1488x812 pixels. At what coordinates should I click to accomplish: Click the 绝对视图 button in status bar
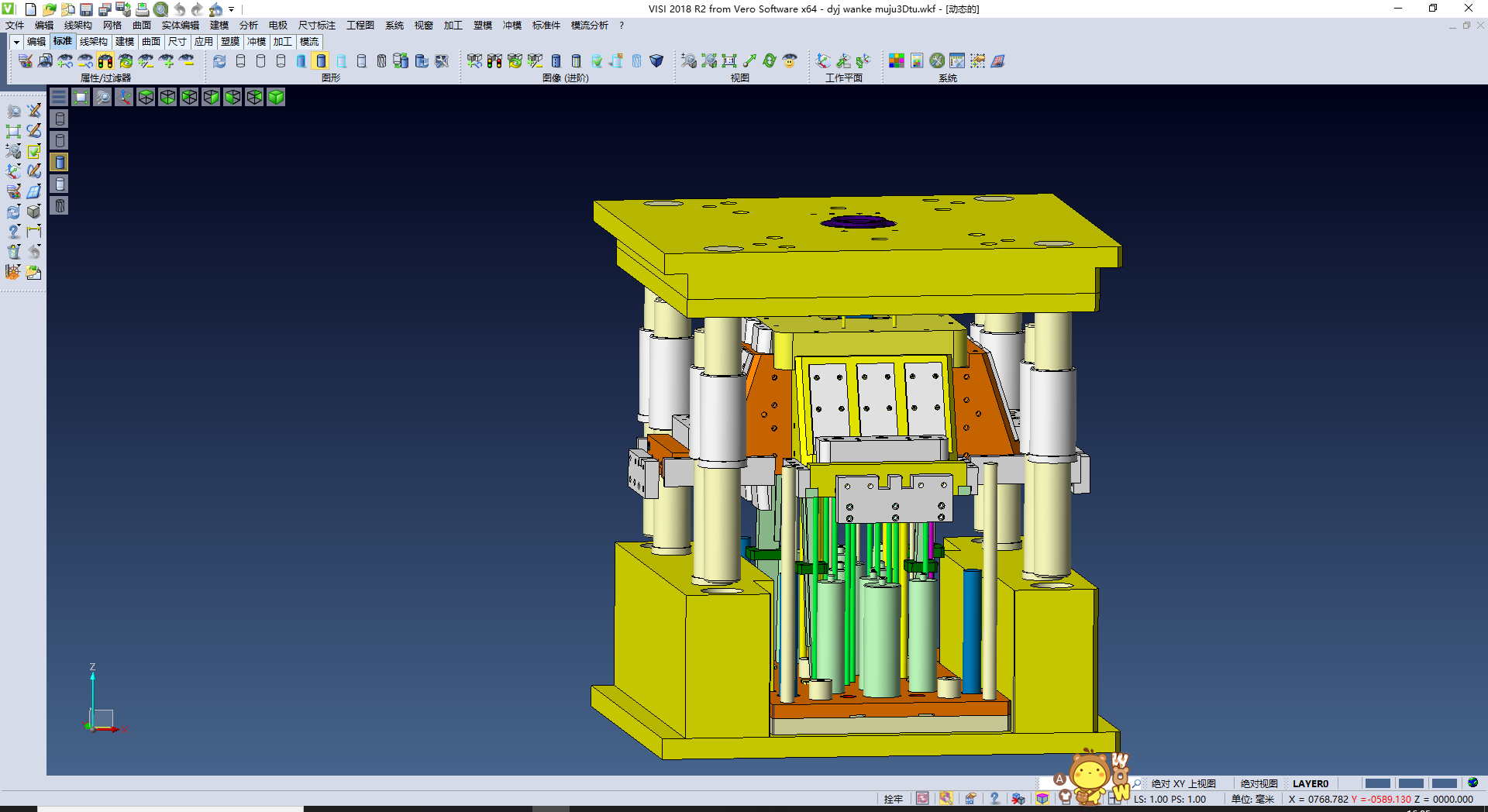pyautogui.click(x=1259, y=783)
